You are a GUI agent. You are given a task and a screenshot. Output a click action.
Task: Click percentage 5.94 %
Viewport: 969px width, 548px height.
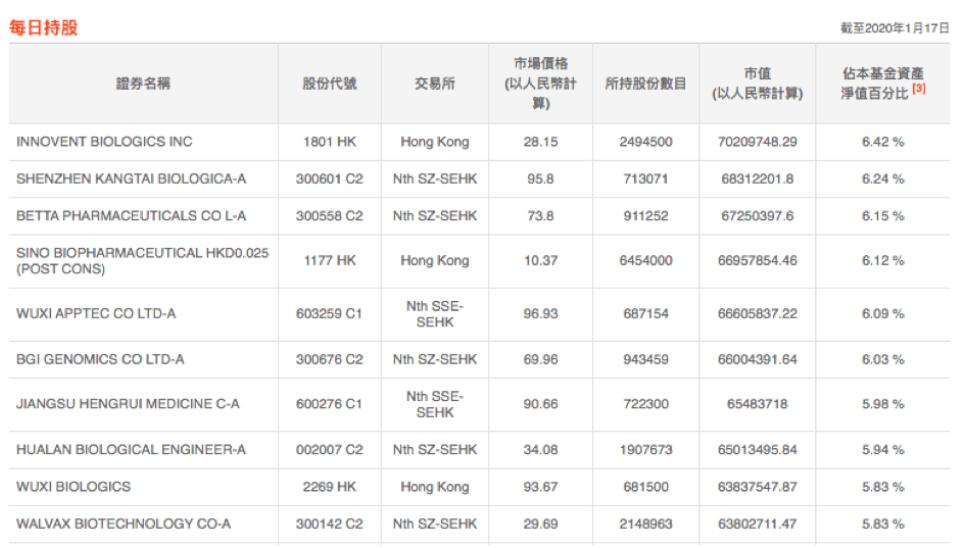(x=882, y=449)
